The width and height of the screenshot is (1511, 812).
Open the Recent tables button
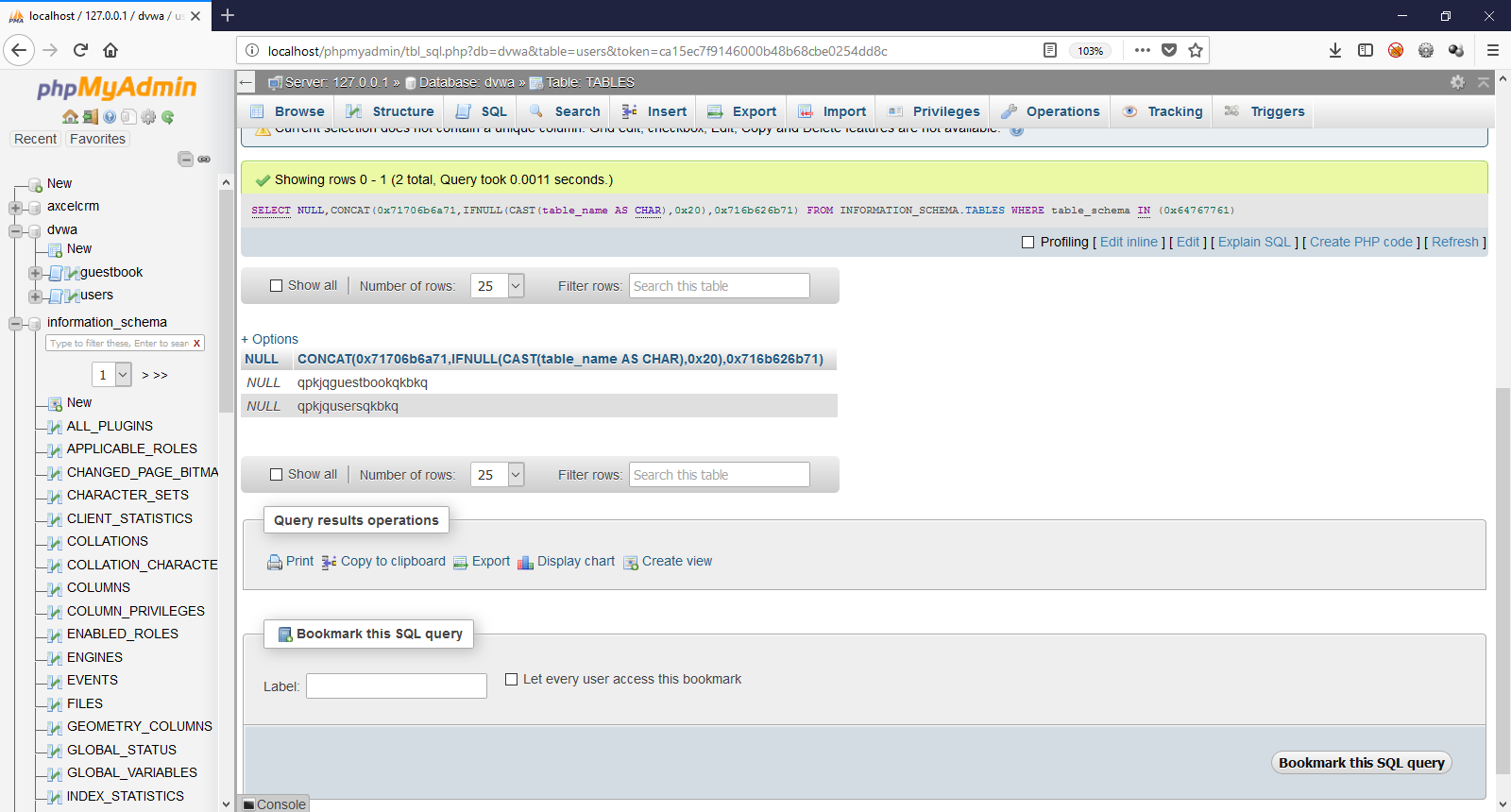pyautogui.click(x=35, y=139)
